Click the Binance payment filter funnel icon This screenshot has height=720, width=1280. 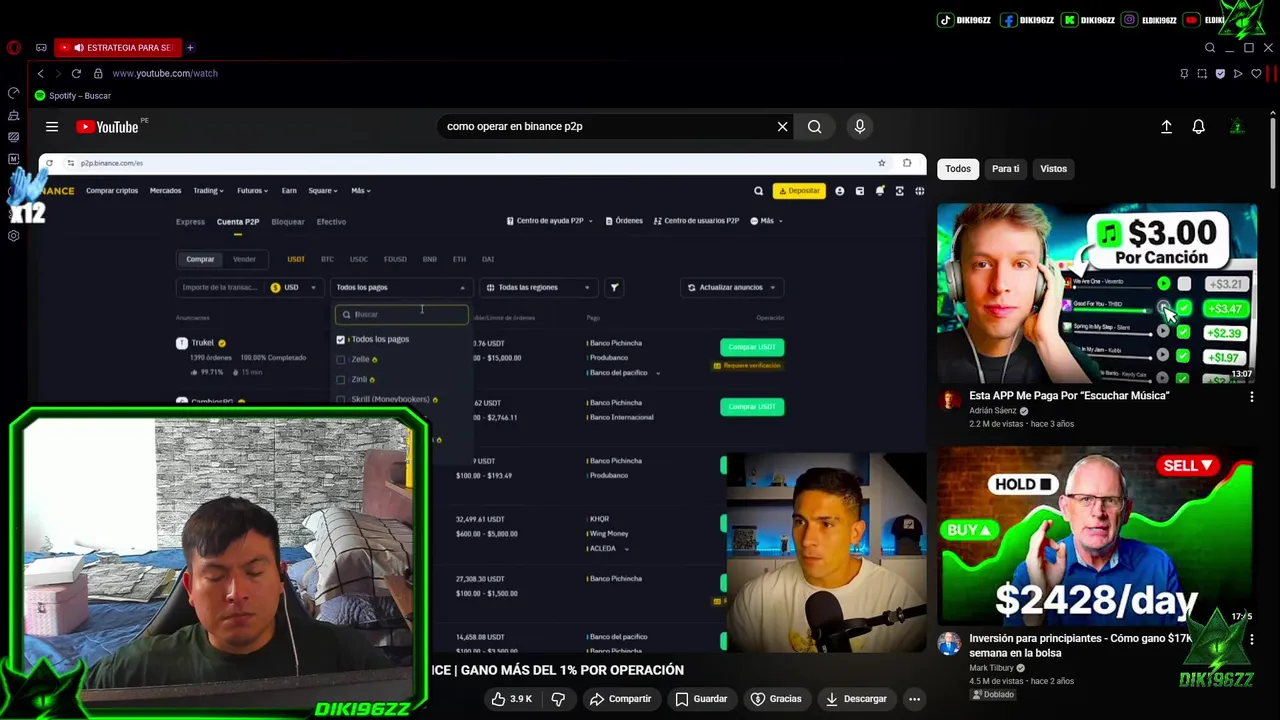click(615, 287)
